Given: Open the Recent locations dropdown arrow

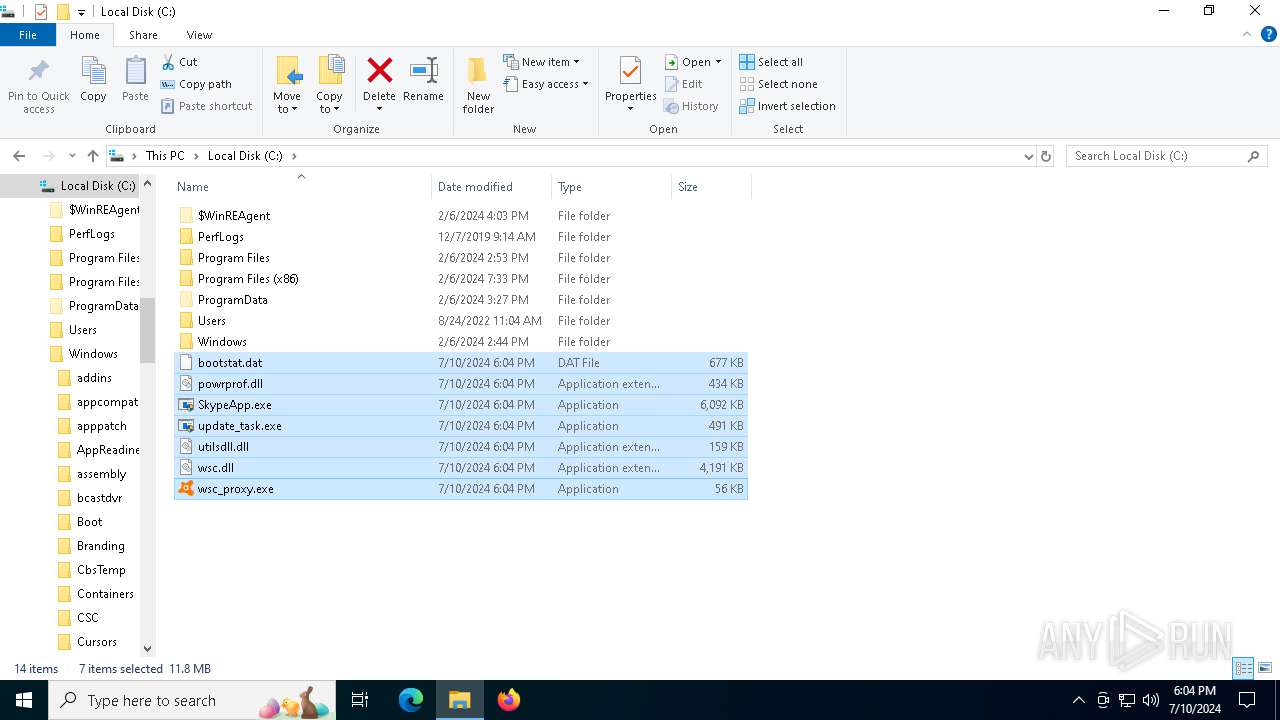Looking at the screenshot, I should (72, 156).
